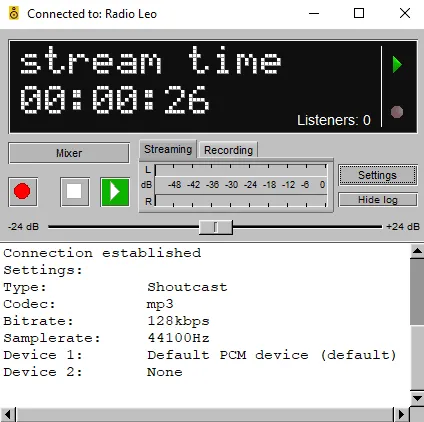Click the right channel level meter

pos(241,201)
